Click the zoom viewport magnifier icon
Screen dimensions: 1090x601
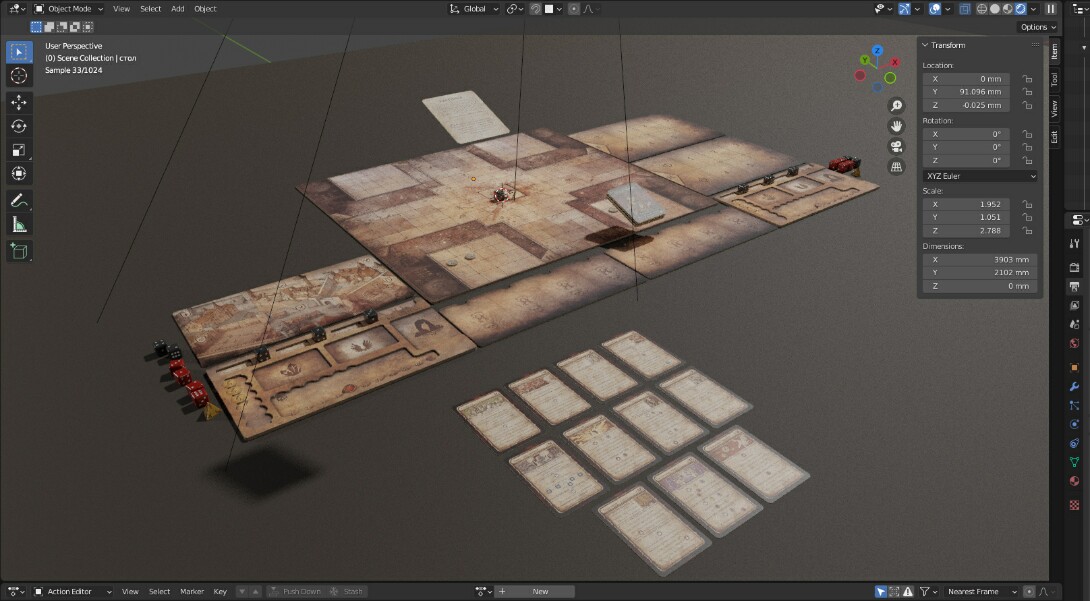(897, 106)
